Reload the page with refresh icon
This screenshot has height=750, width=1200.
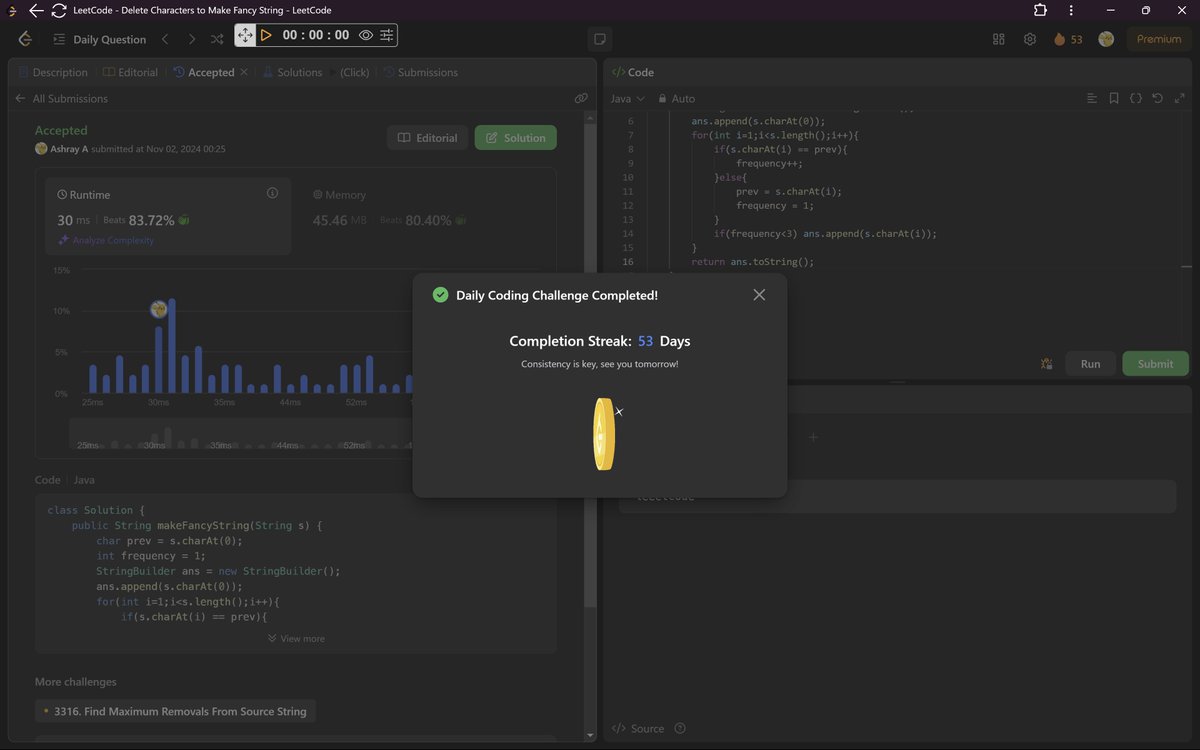[x=59, y=10]
